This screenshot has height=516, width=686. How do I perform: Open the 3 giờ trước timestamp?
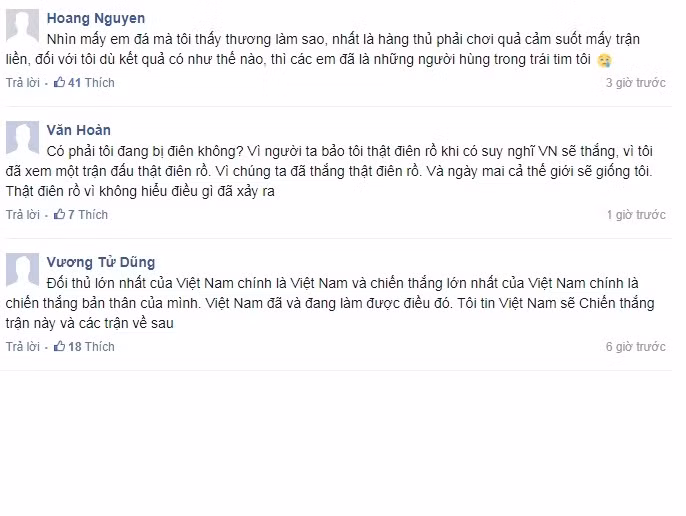pos(636,83)
